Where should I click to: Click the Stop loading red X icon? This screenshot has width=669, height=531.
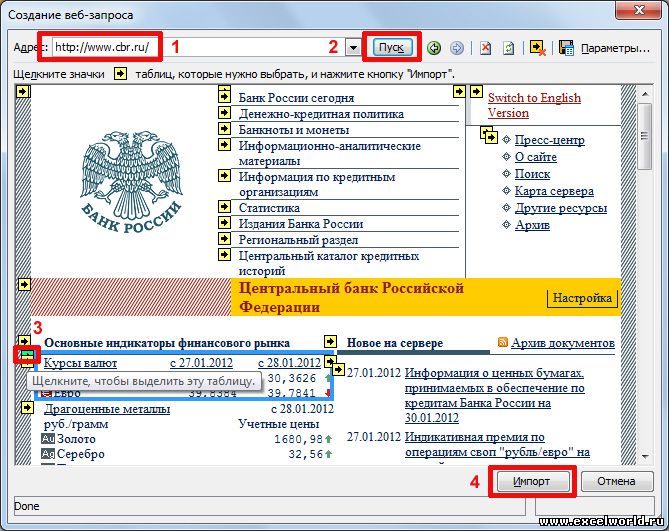coord(485,48)
